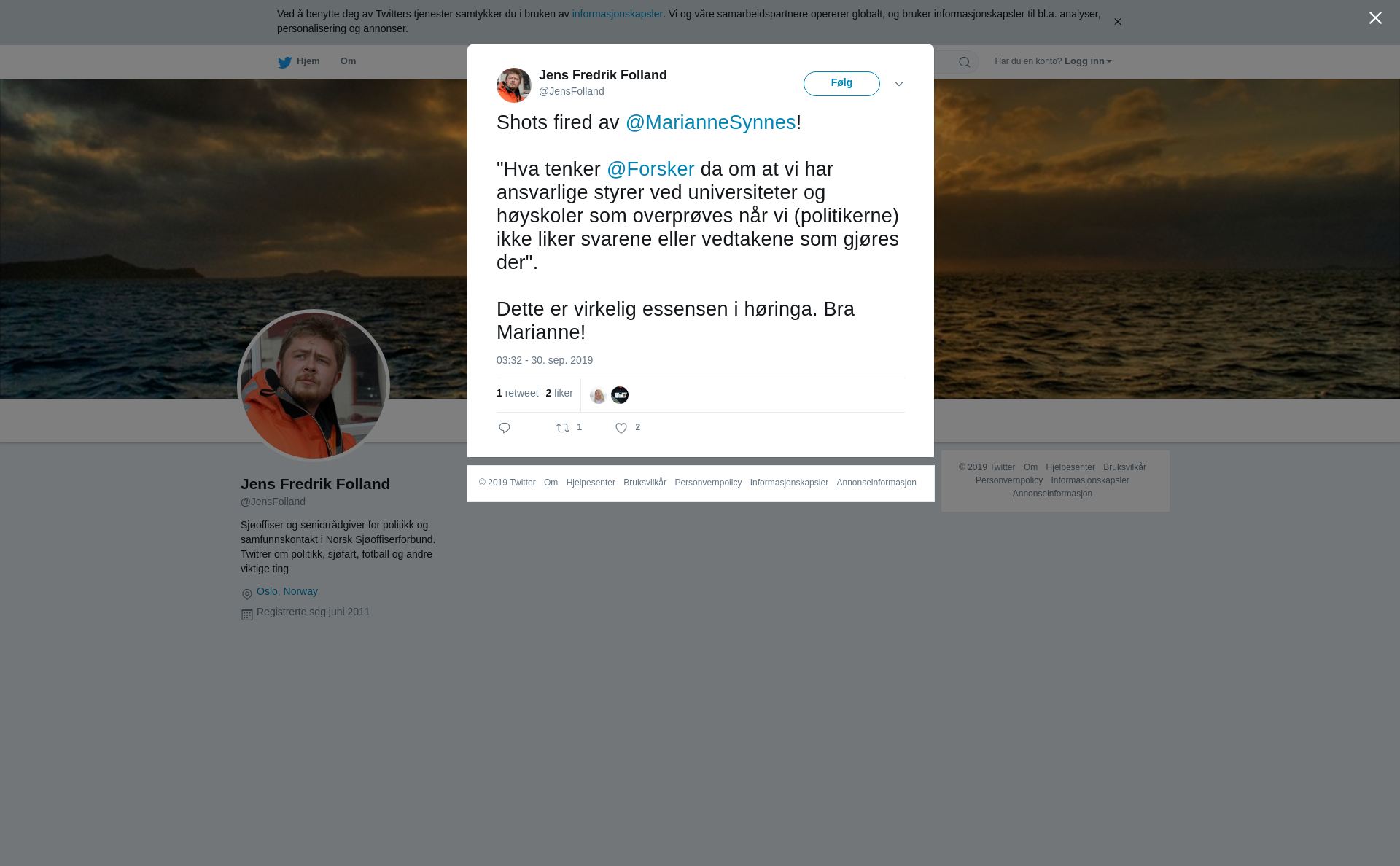Image resolution: width=1400 pixels, height=866 pixels.
Task: Click the Følg button
Action: point(841,84)
